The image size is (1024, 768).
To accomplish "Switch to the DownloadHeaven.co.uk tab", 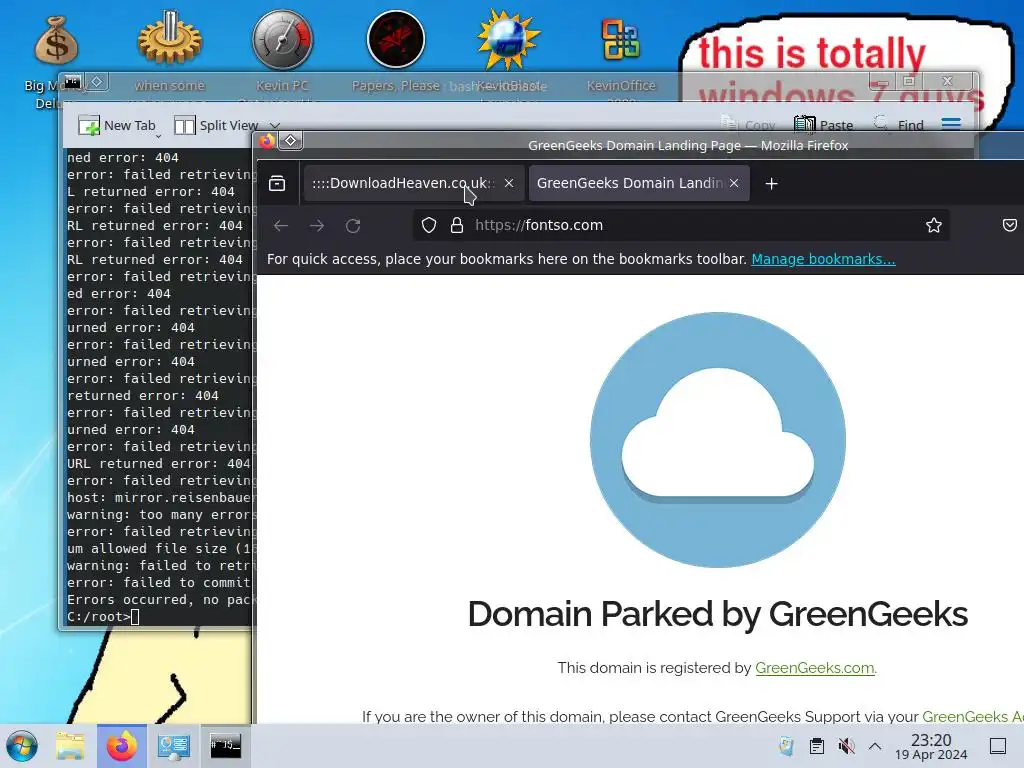I will tap(402, 184).
